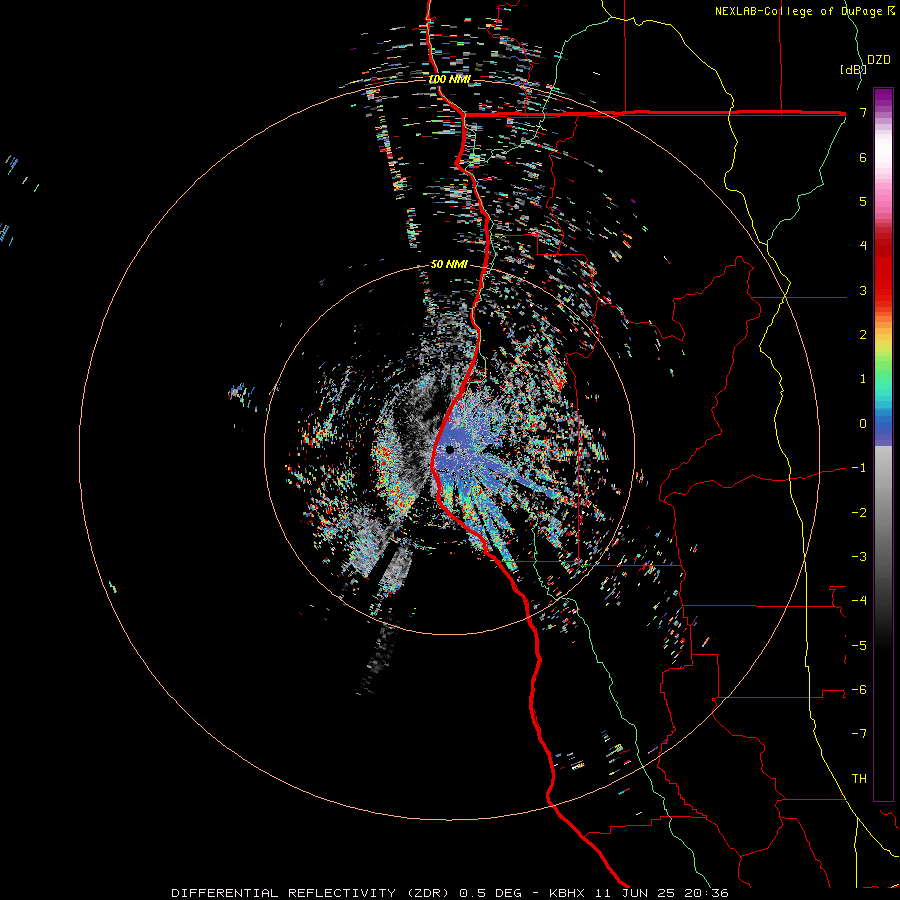Click the 50 NMI range ring label
The image size is (900, 900).
449,264
